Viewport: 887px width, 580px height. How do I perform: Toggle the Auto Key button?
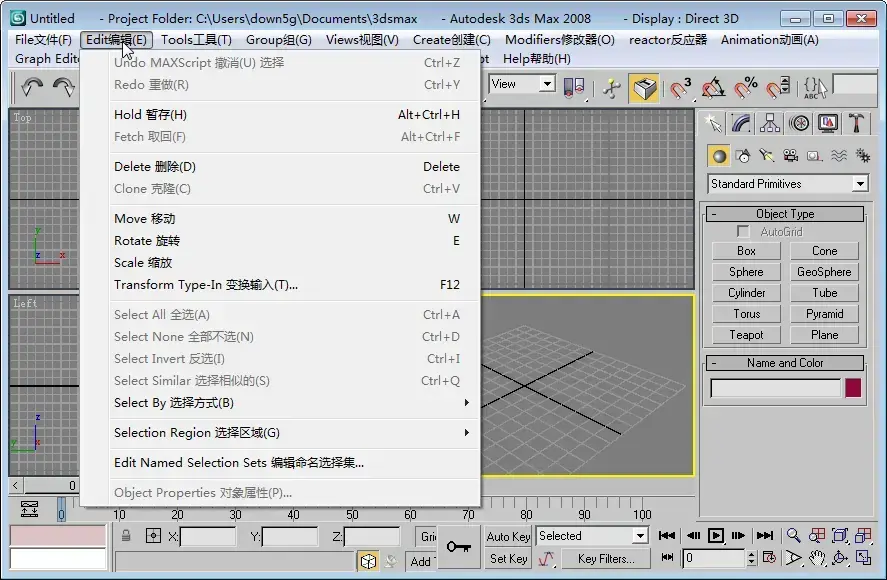coord(508,536)
